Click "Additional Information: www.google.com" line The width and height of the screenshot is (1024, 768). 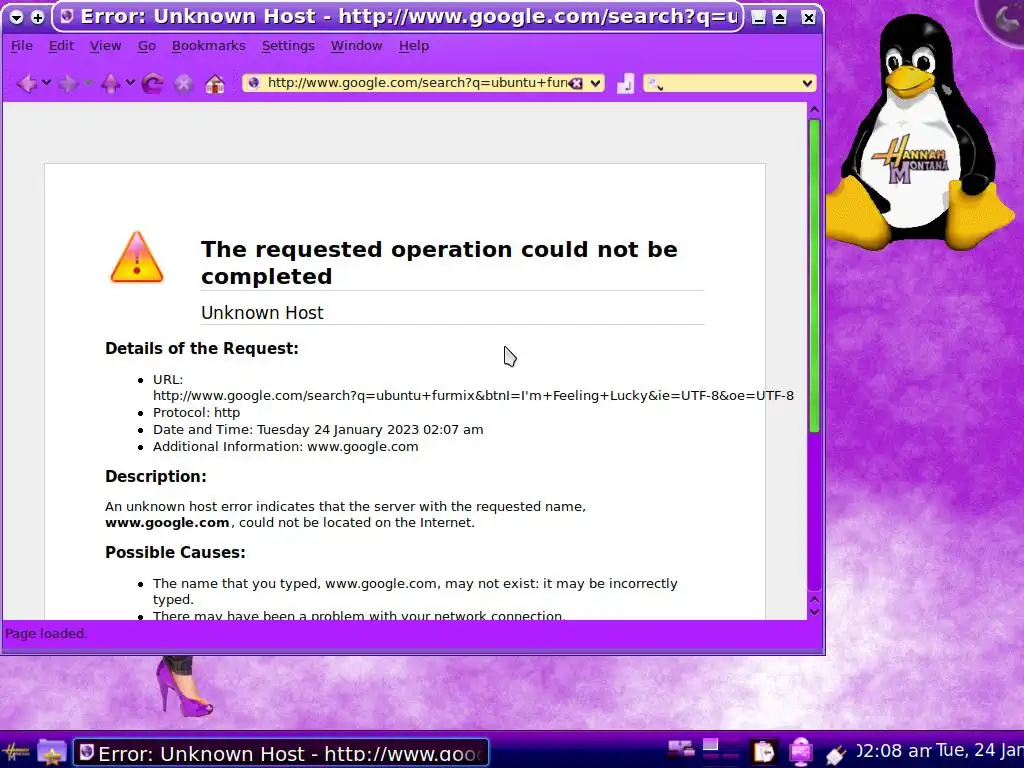[x=285, y=447]
